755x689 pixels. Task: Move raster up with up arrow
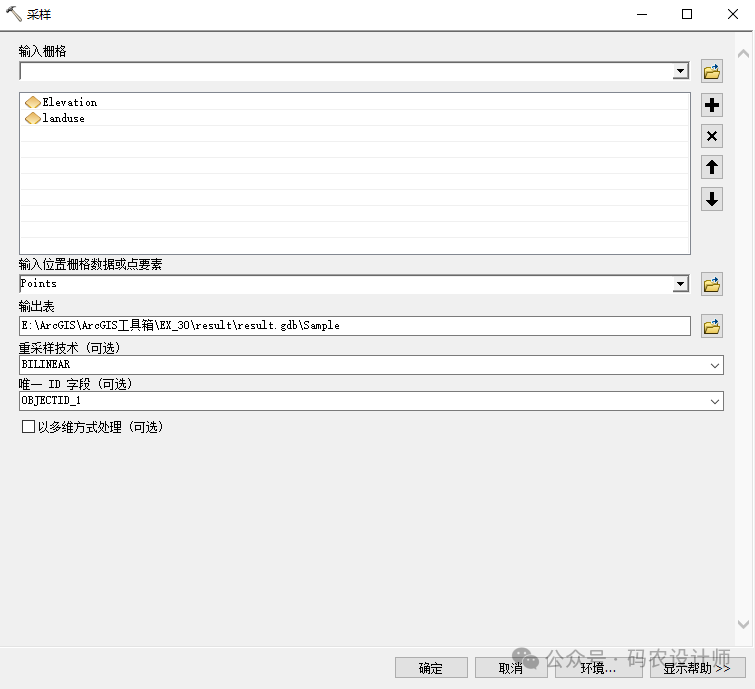pyautogui.click(x=712, y=167)
